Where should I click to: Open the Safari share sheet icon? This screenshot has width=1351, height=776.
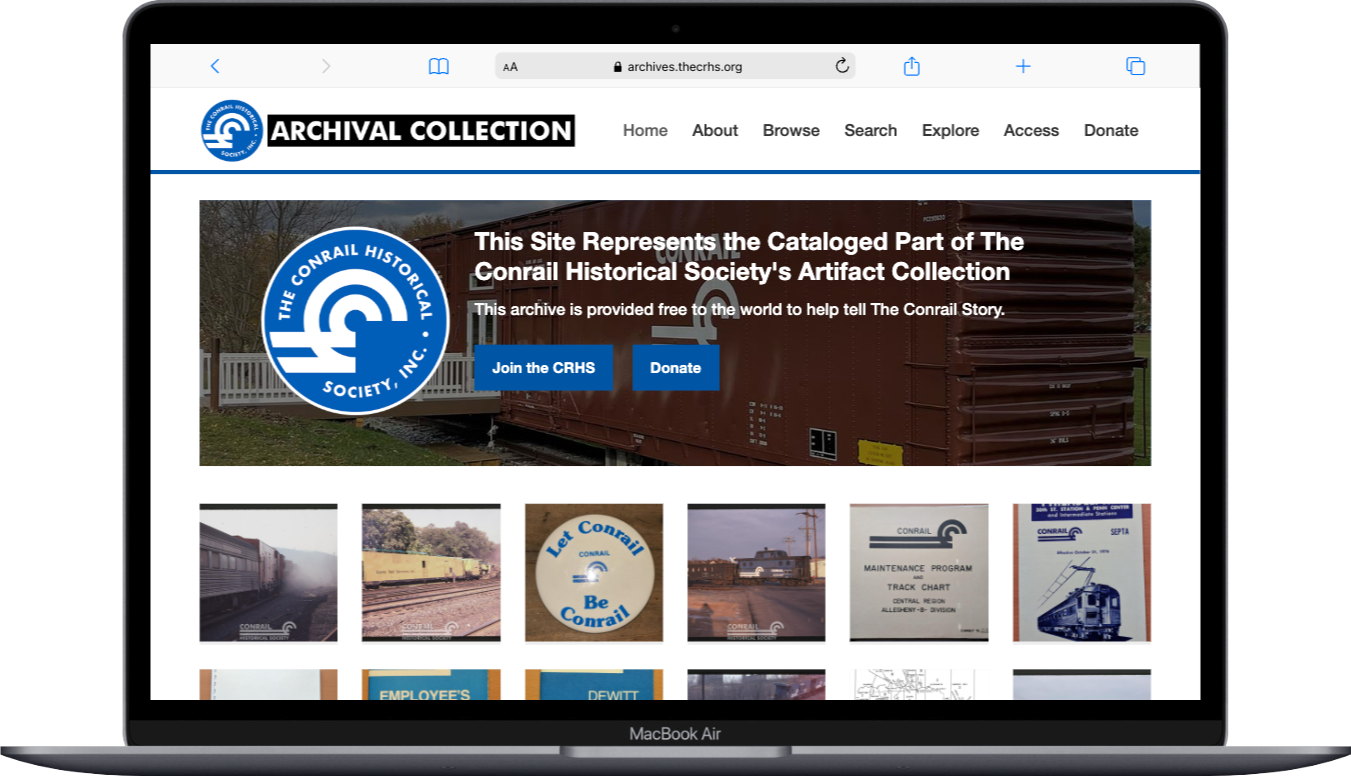(911, 66)
